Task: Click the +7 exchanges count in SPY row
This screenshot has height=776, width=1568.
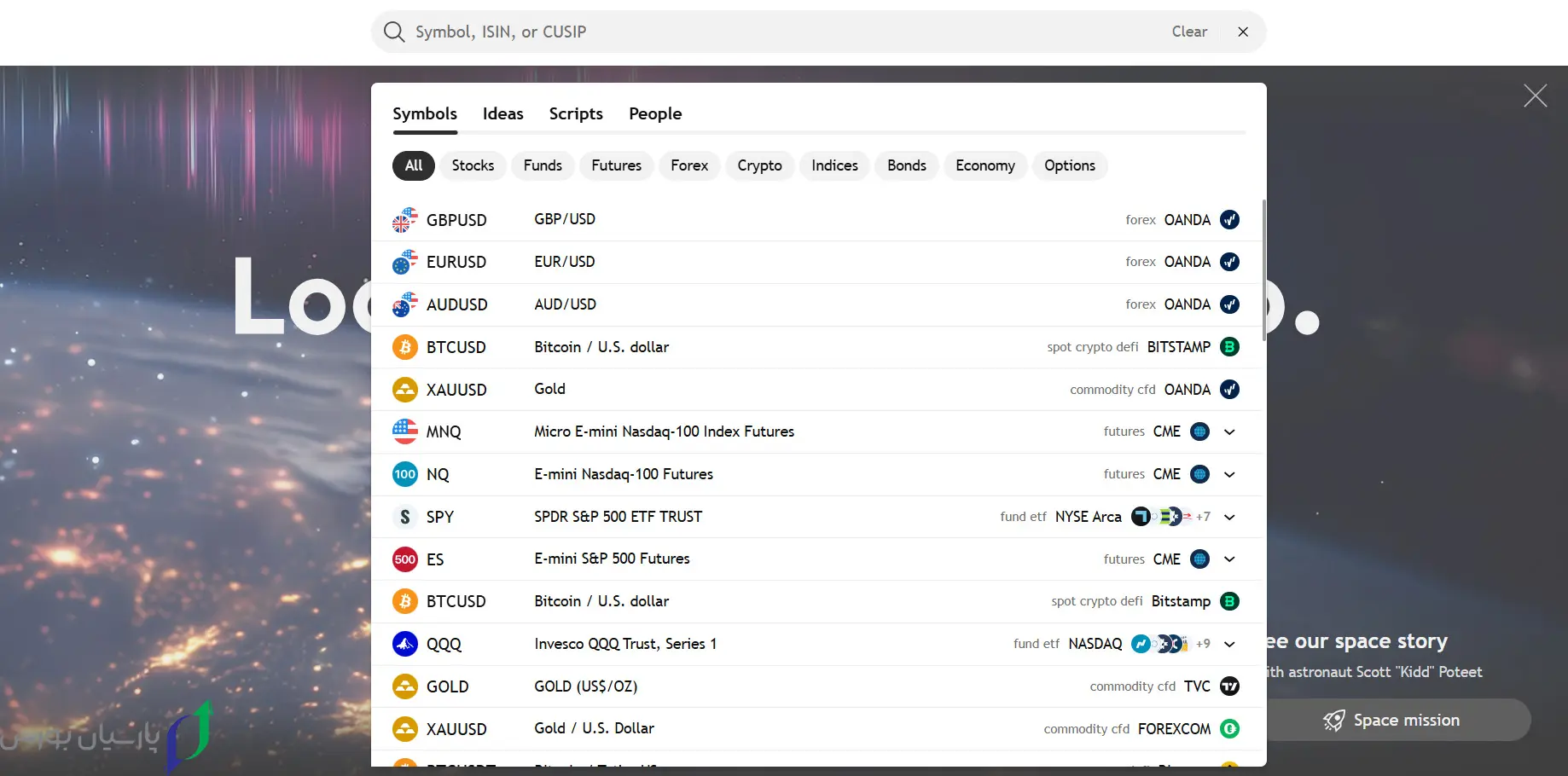Action: 1203,517
